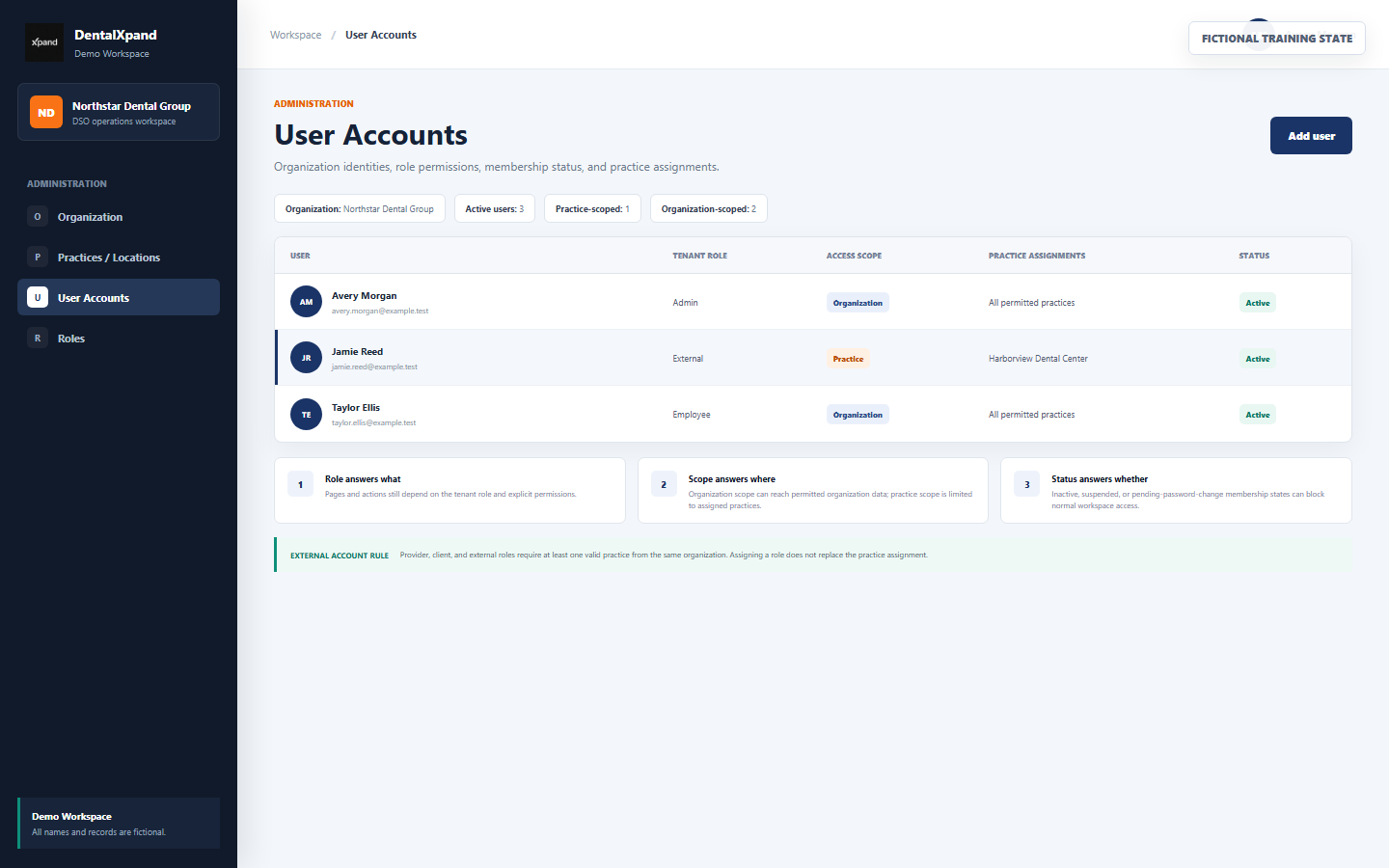Click the Role answers what heading

point(363,479)
